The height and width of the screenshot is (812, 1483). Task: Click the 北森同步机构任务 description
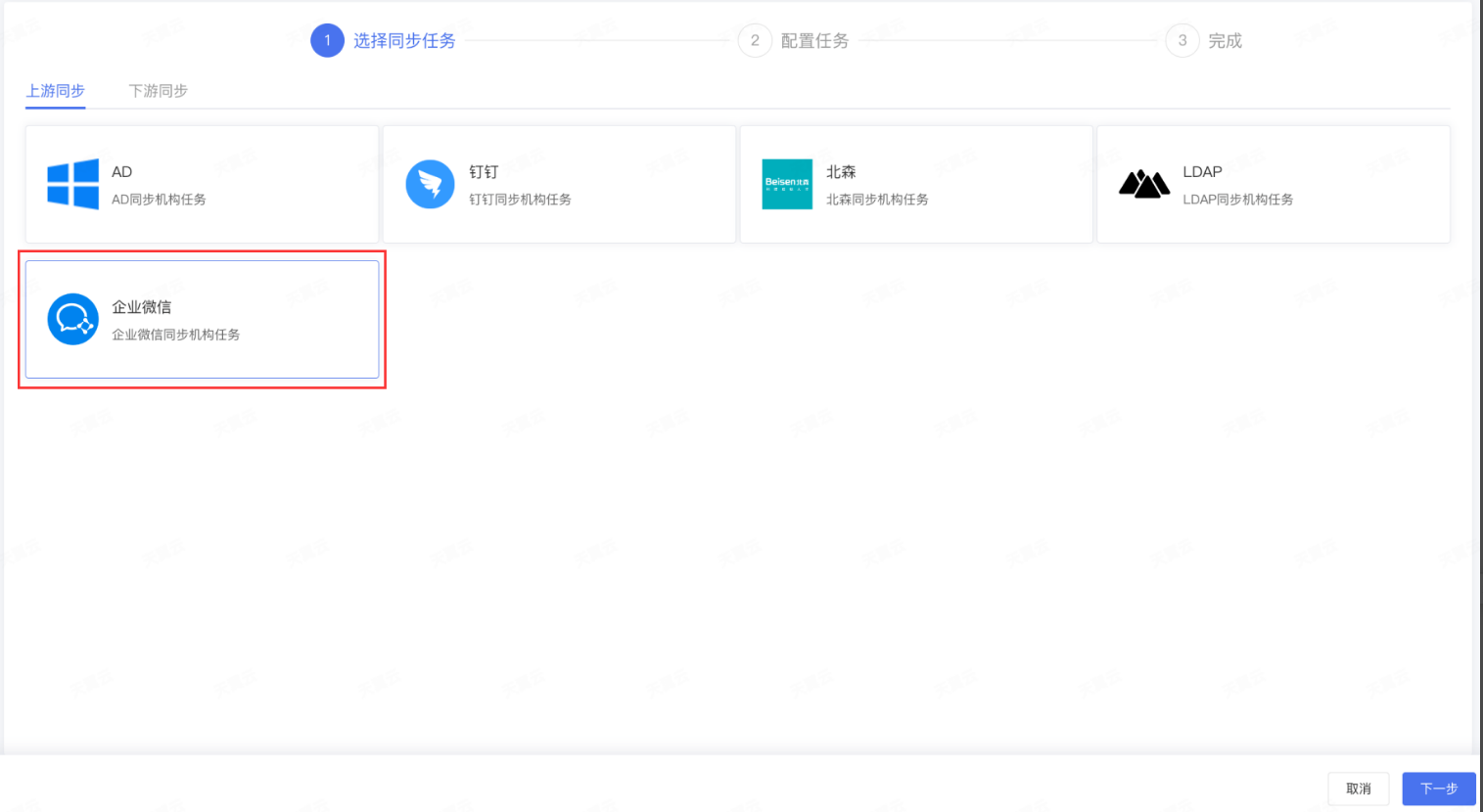[877, 200]
